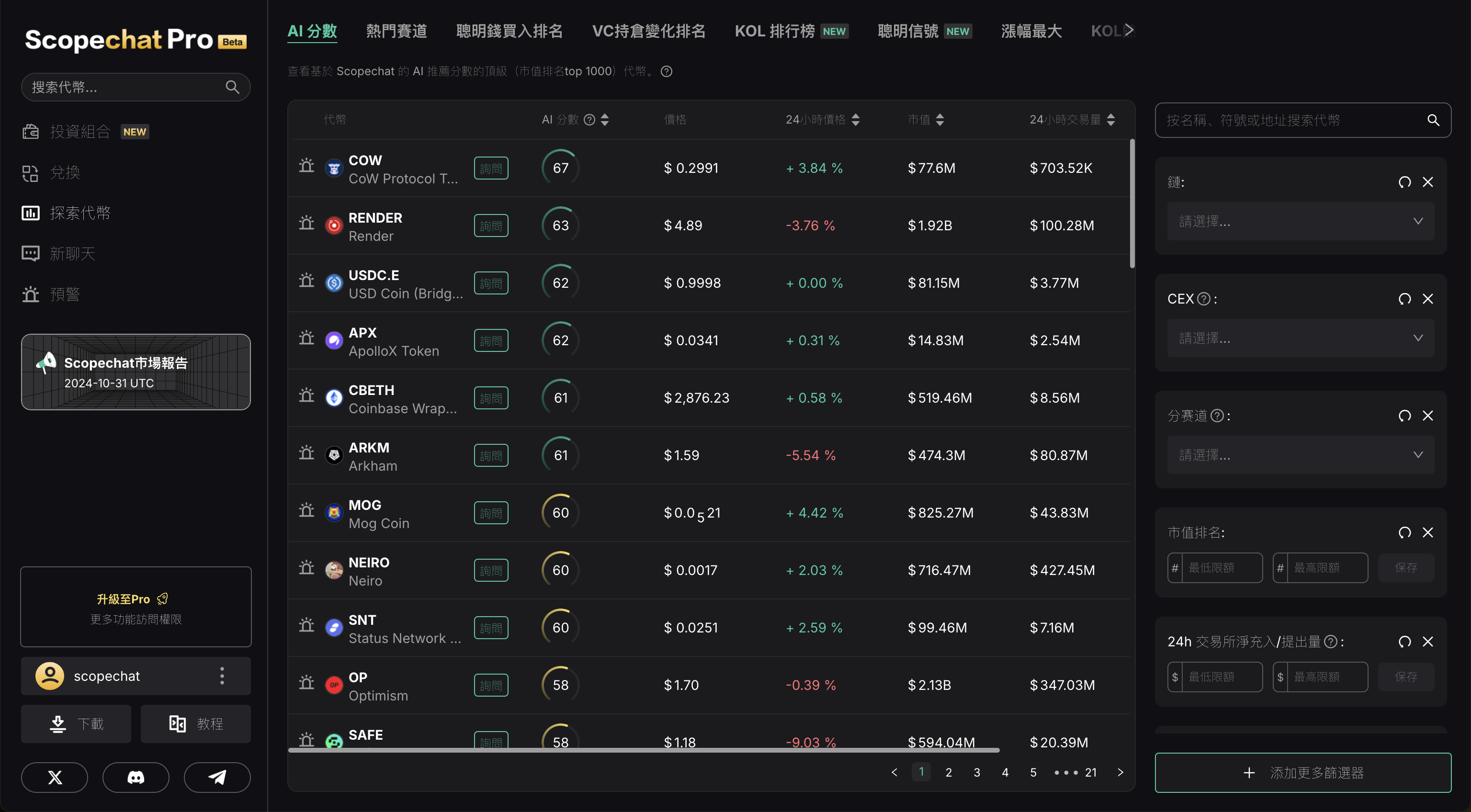
Task: Switch to the KOL 排行榜 tab
Action: 774,31
